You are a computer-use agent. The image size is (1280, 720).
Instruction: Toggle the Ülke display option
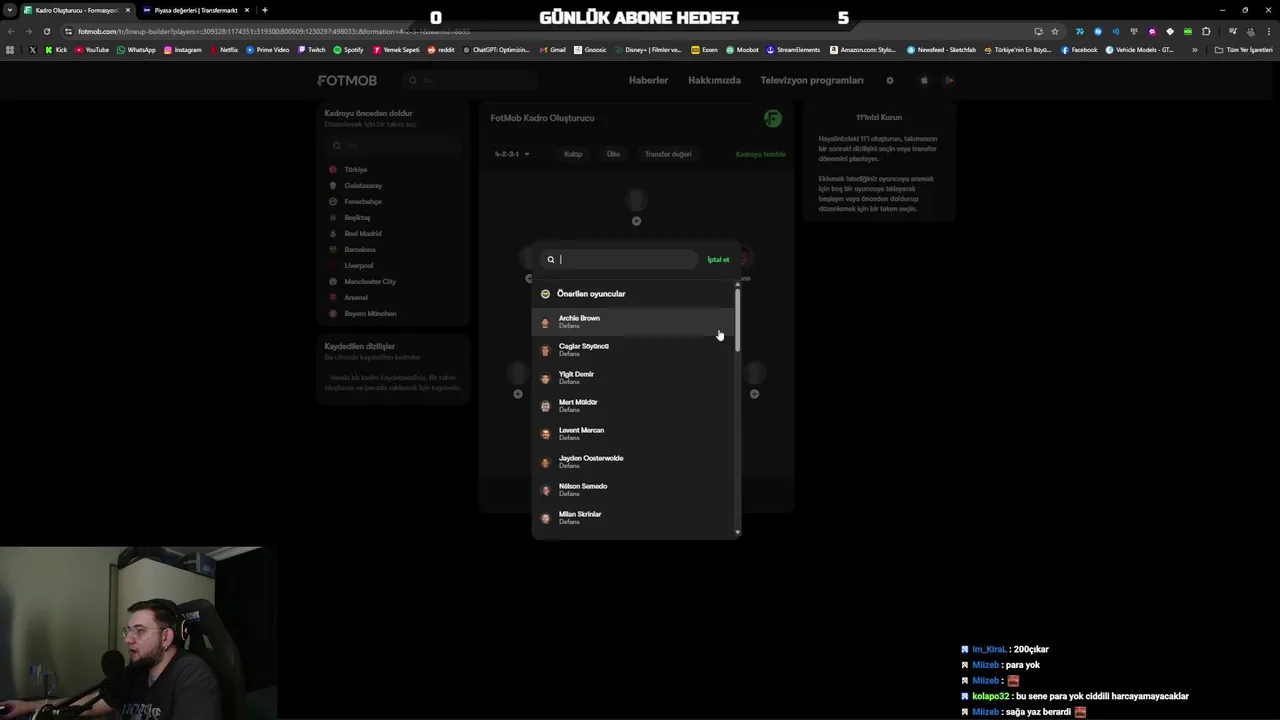613,154
